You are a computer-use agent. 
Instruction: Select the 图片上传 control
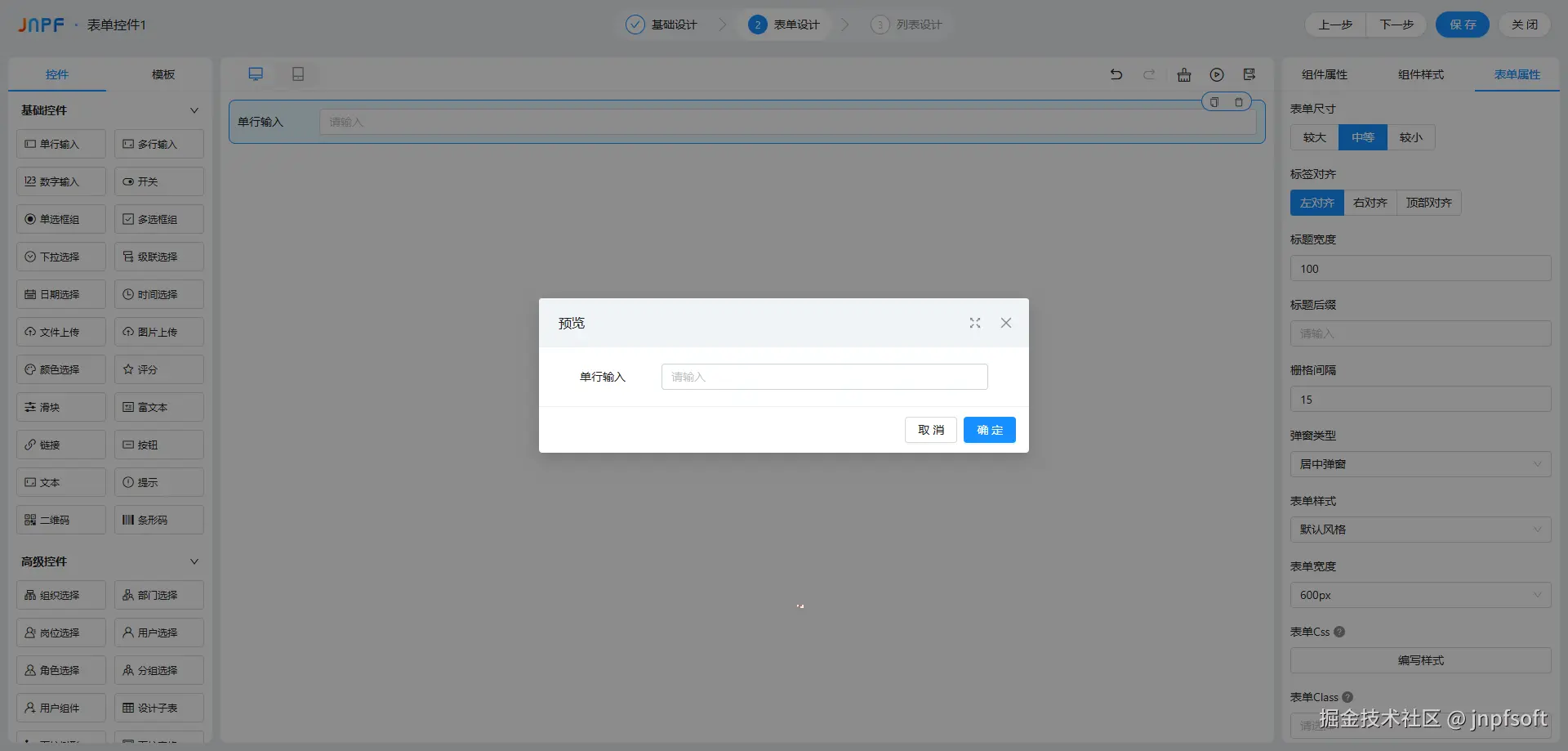point(159,332)
